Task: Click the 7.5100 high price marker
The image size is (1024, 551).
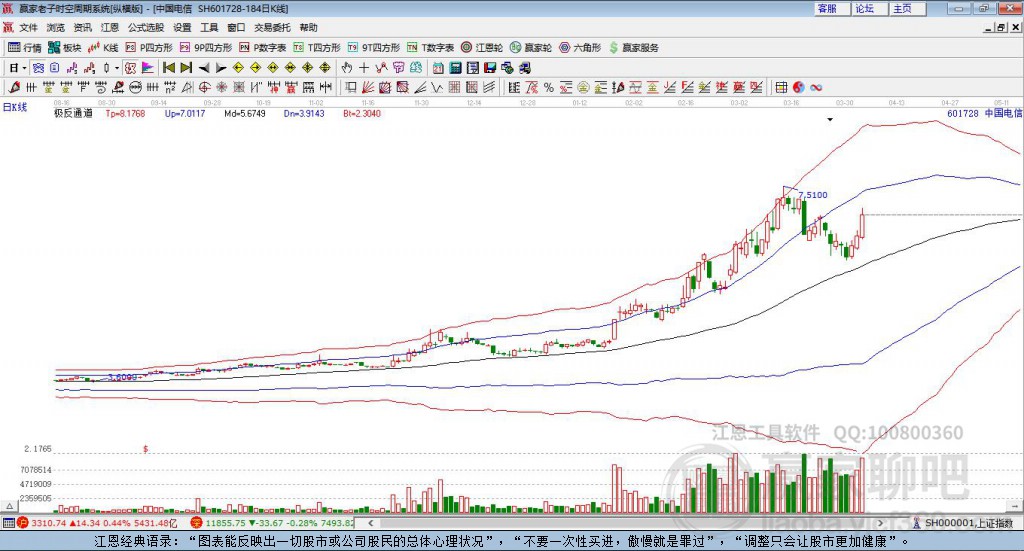Action: click(812, 195)
